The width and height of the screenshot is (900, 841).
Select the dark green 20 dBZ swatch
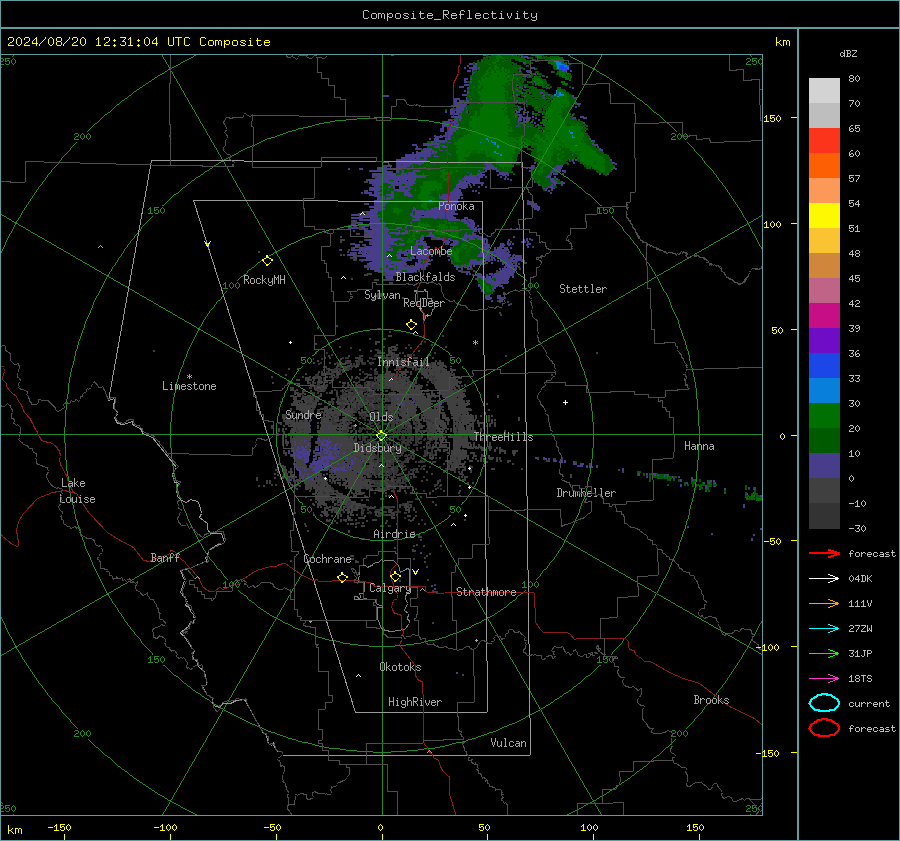(824, 441)
